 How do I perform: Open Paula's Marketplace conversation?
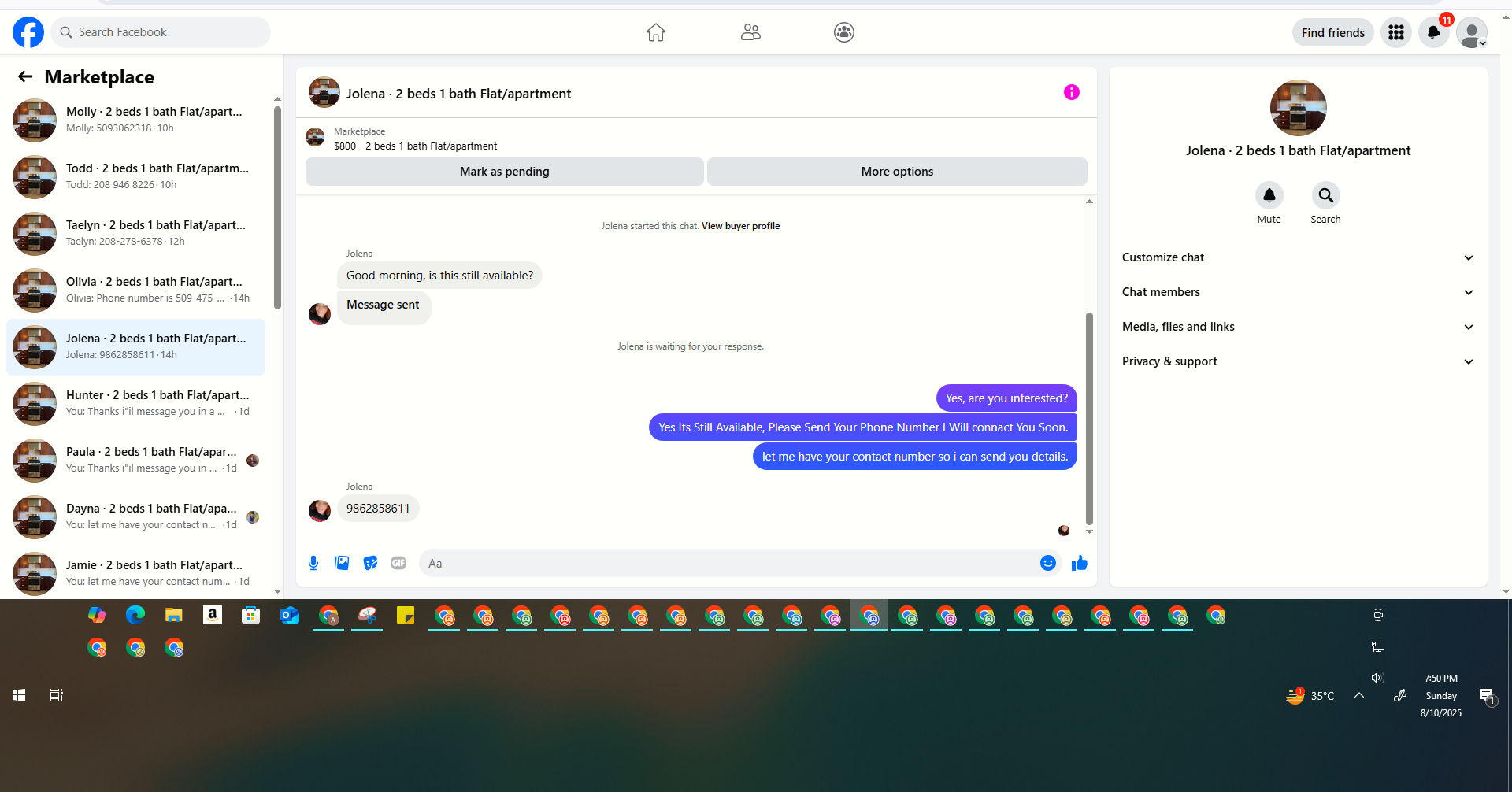[135, 461]
